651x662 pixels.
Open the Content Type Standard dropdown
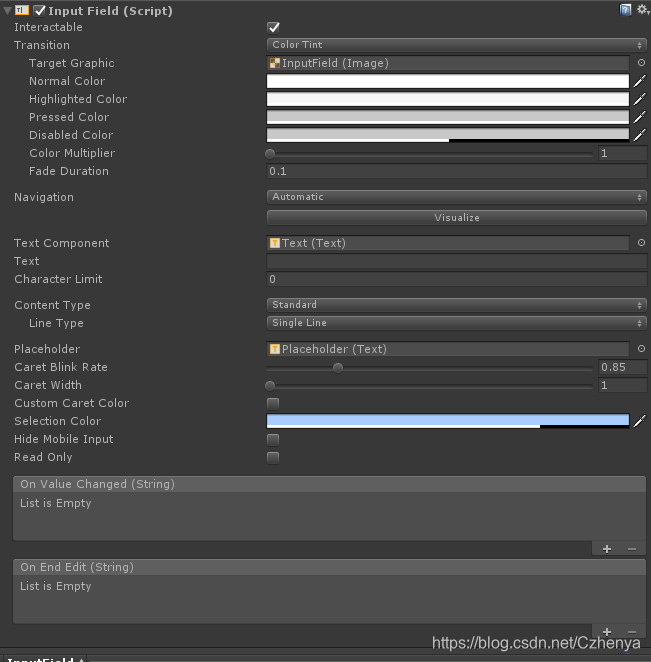coord(456,305)
